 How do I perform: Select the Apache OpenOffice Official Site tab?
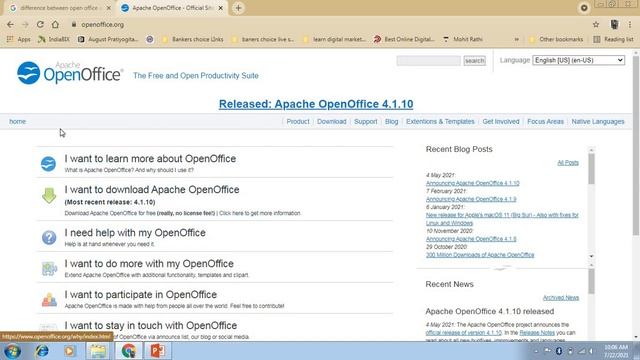click(x=173, y=8)
